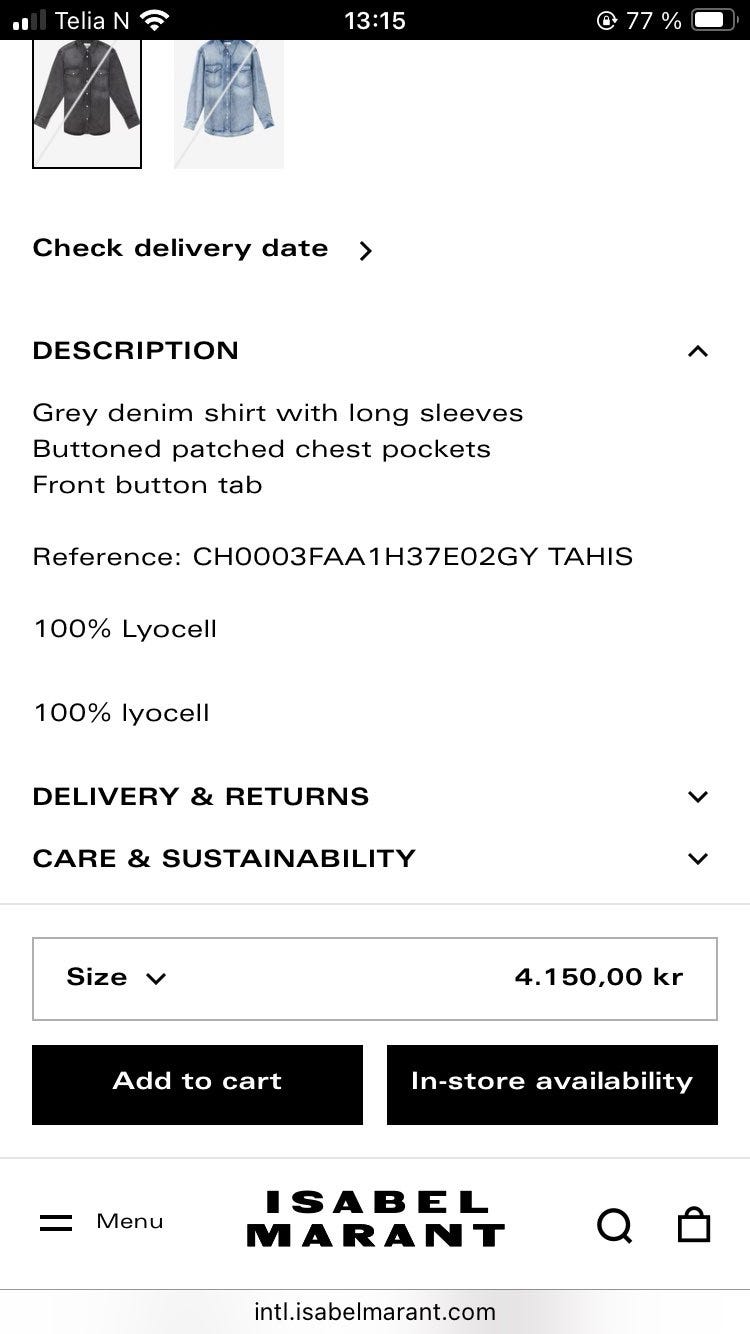750x1334 pixels.
Task: Open the search magnifier icon
Action: 614,1224
